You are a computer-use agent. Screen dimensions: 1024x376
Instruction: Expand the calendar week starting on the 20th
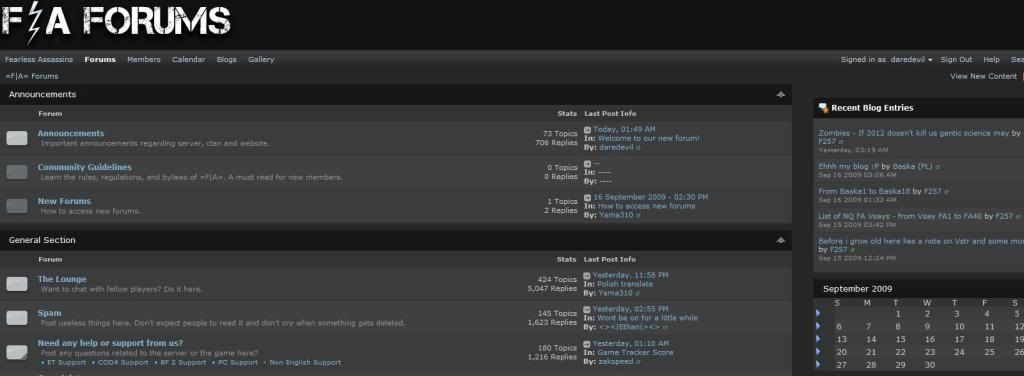pyautogui.click(x=818, y=351)
